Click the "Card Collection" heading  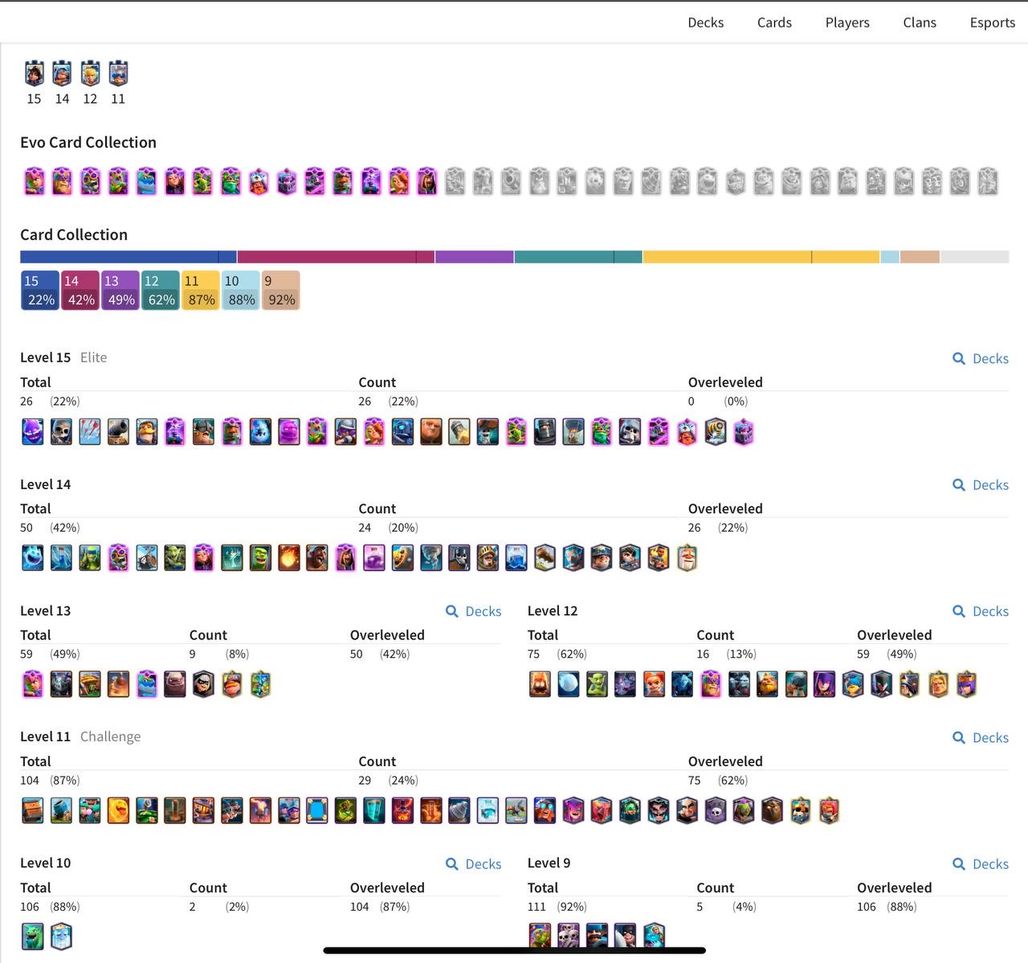pos(74,235)
